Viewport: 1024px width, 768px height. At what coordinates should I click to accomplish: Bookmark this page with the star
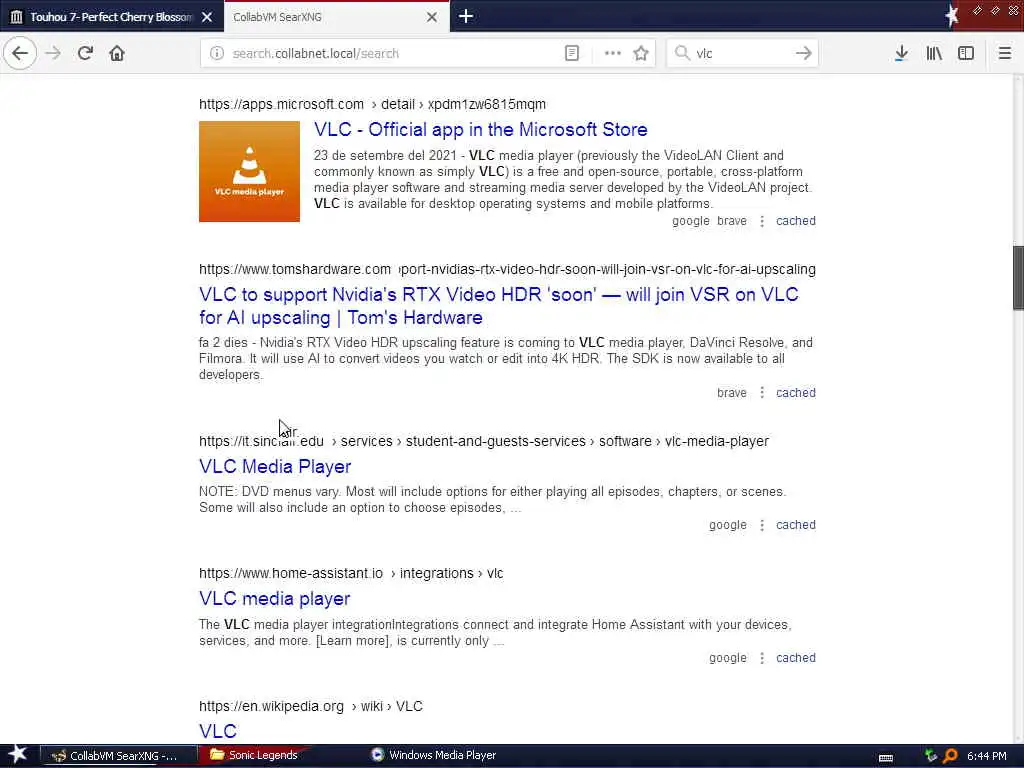(641, 53)
